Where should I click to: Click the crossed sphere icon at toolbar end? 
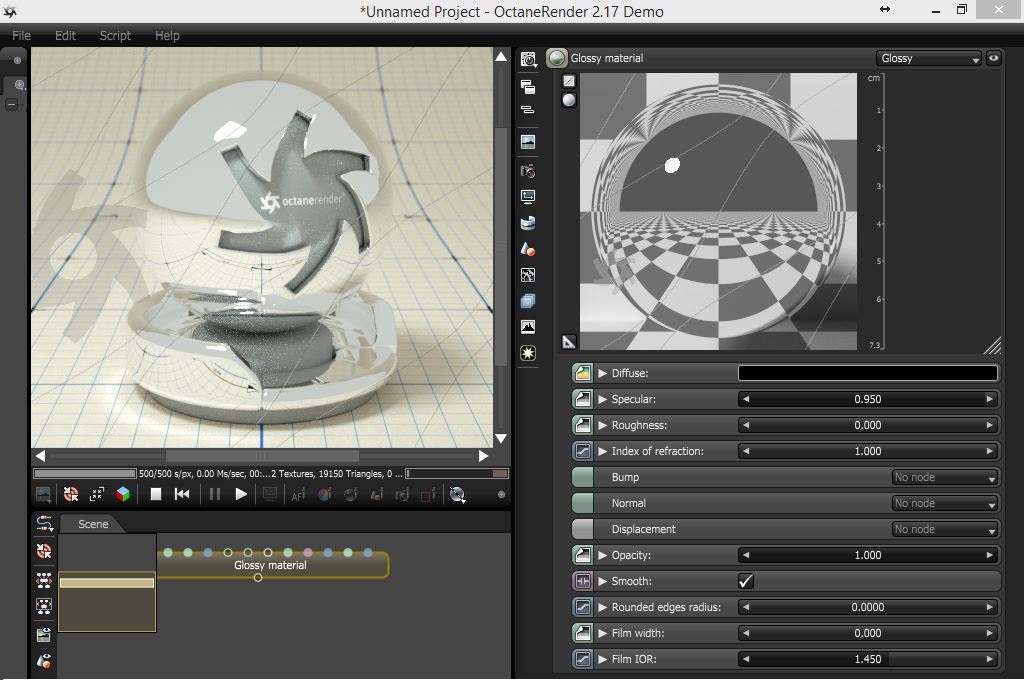[457, 494]
